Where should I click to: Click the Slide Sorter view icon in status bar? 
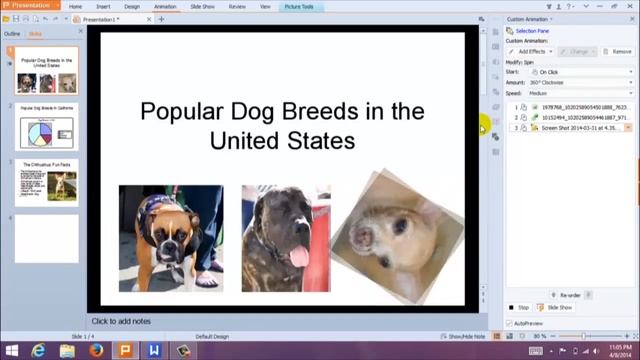[x=509, y=336]
